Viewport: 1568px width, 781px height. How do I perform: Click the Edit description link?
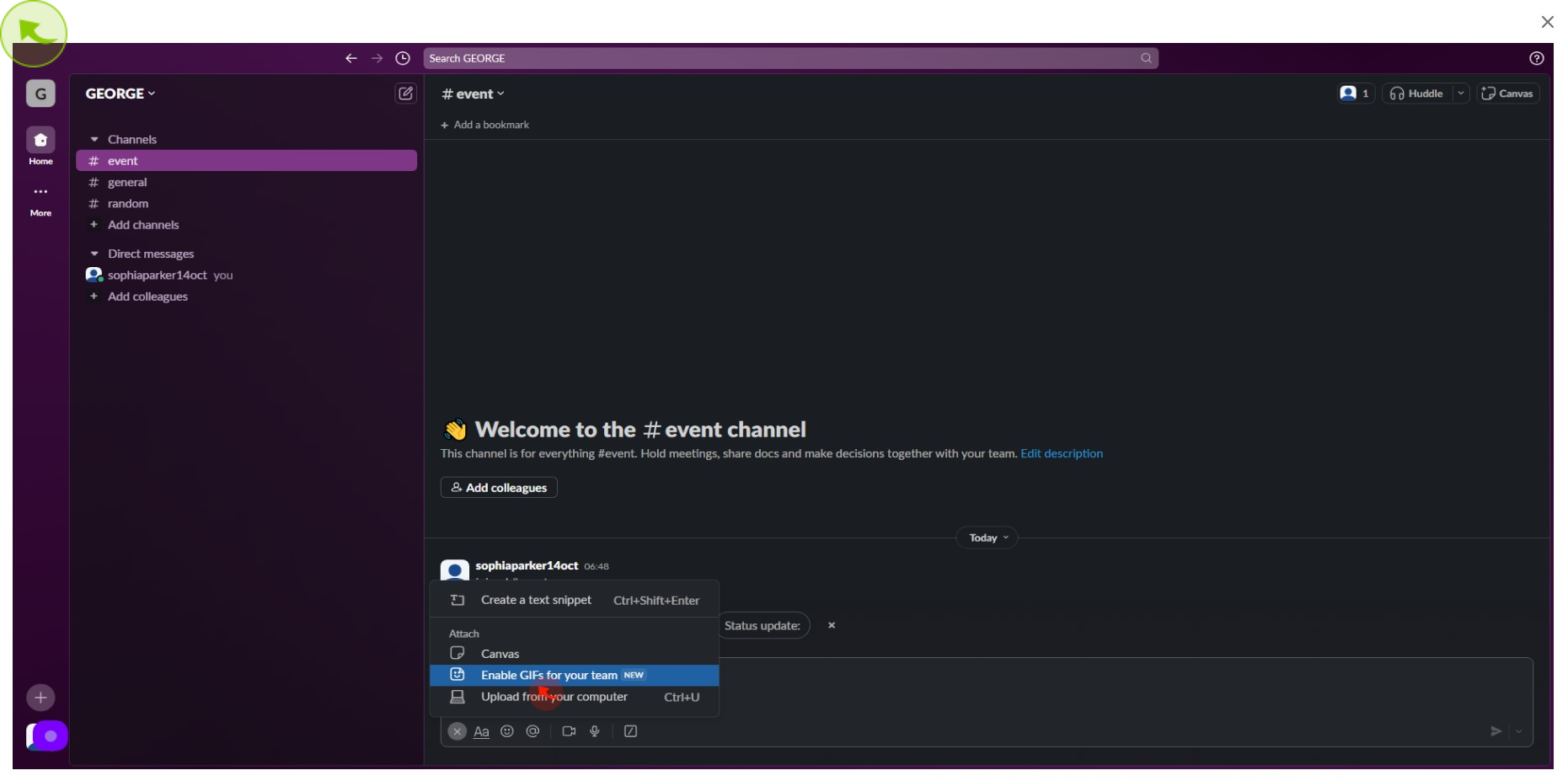1061,453
